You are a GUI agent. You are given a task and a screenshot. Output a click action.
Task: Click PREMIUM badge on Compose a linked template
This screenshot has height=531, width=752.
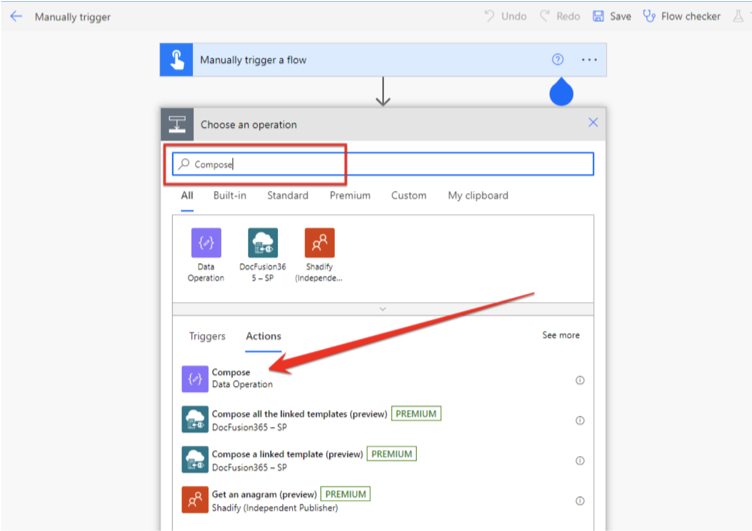coord(391,454)
